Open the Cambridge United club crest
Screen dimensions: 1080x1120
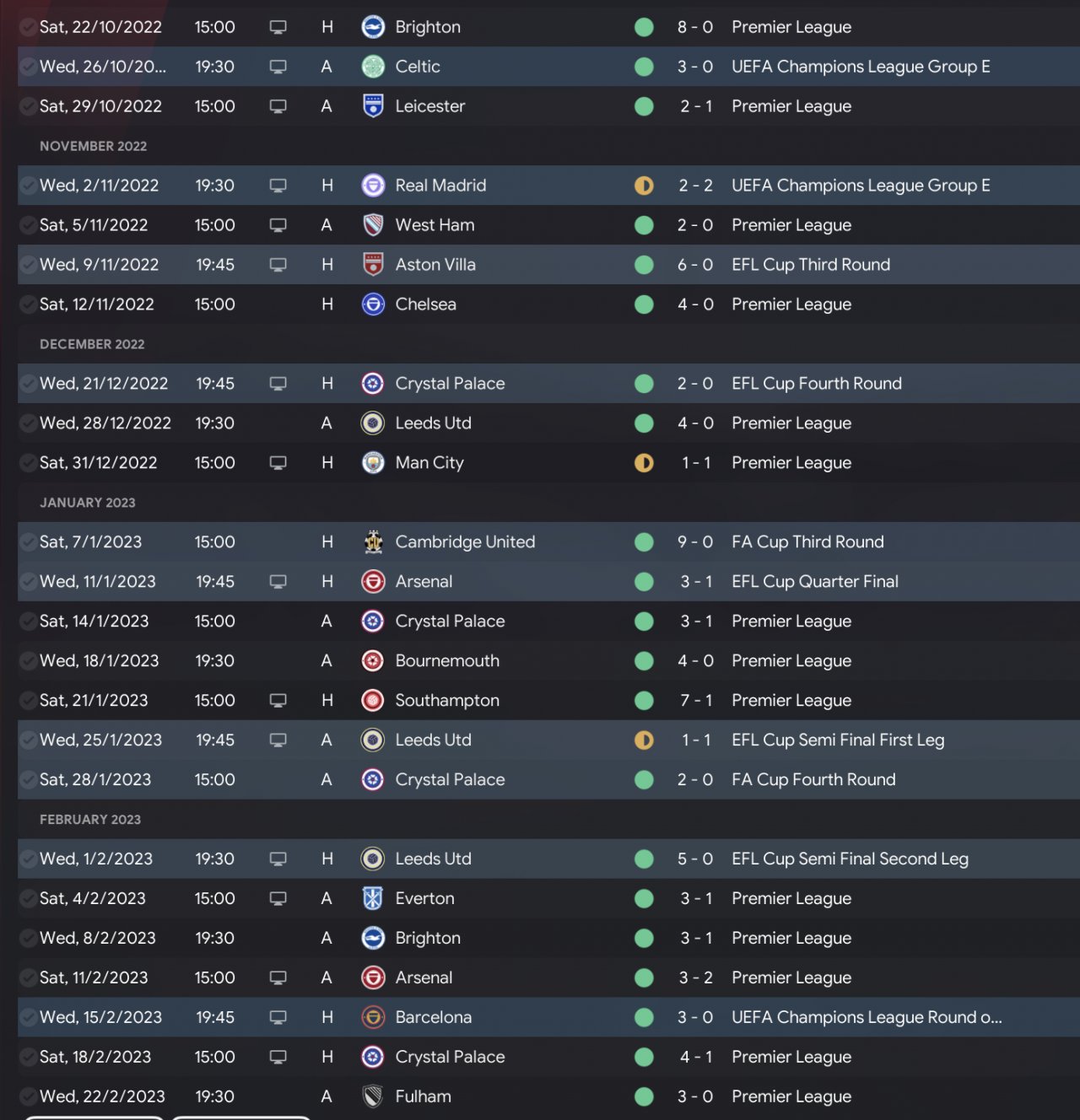pos(373,542)
